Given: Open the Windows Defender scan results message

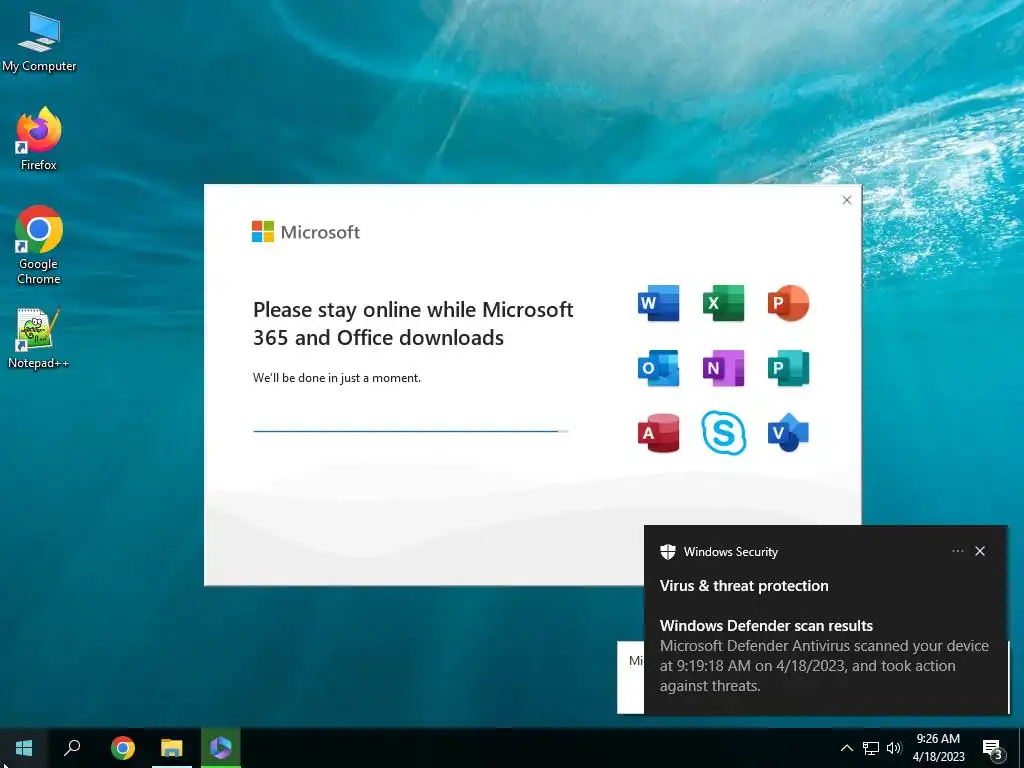Looking at the screenshot, I should click(824, 656).
